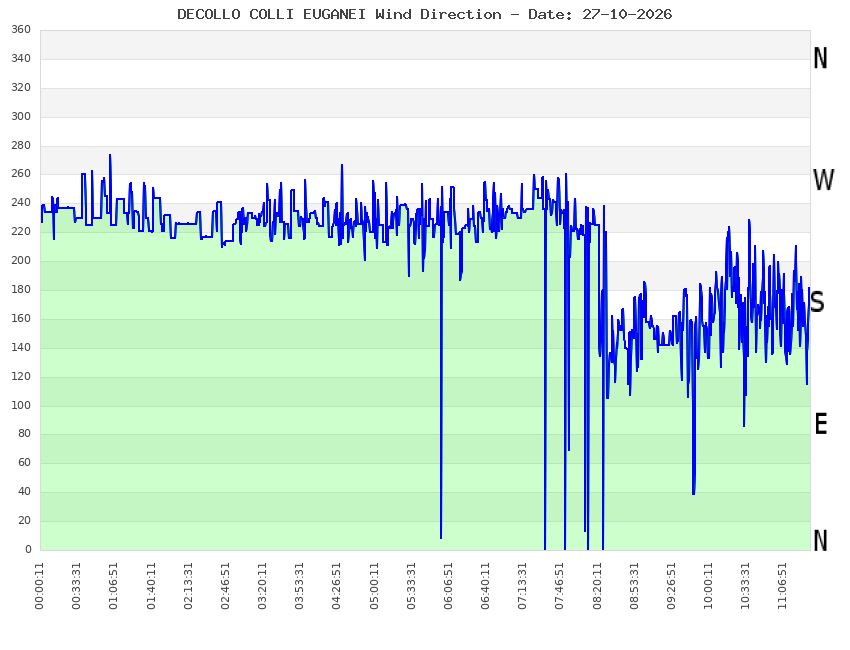Select the 340 y-axis value
Screen dimensions: 850x650
click(x=21, y=59)
